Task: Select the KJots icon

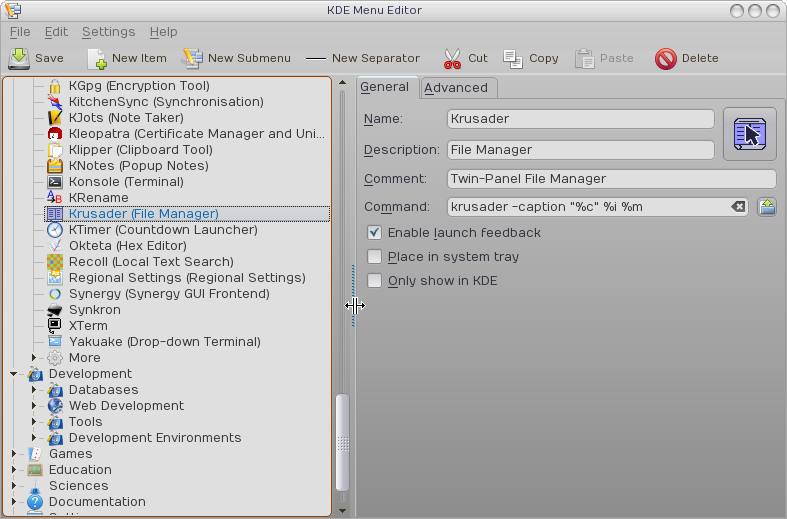Action: [x=55, y=118]
